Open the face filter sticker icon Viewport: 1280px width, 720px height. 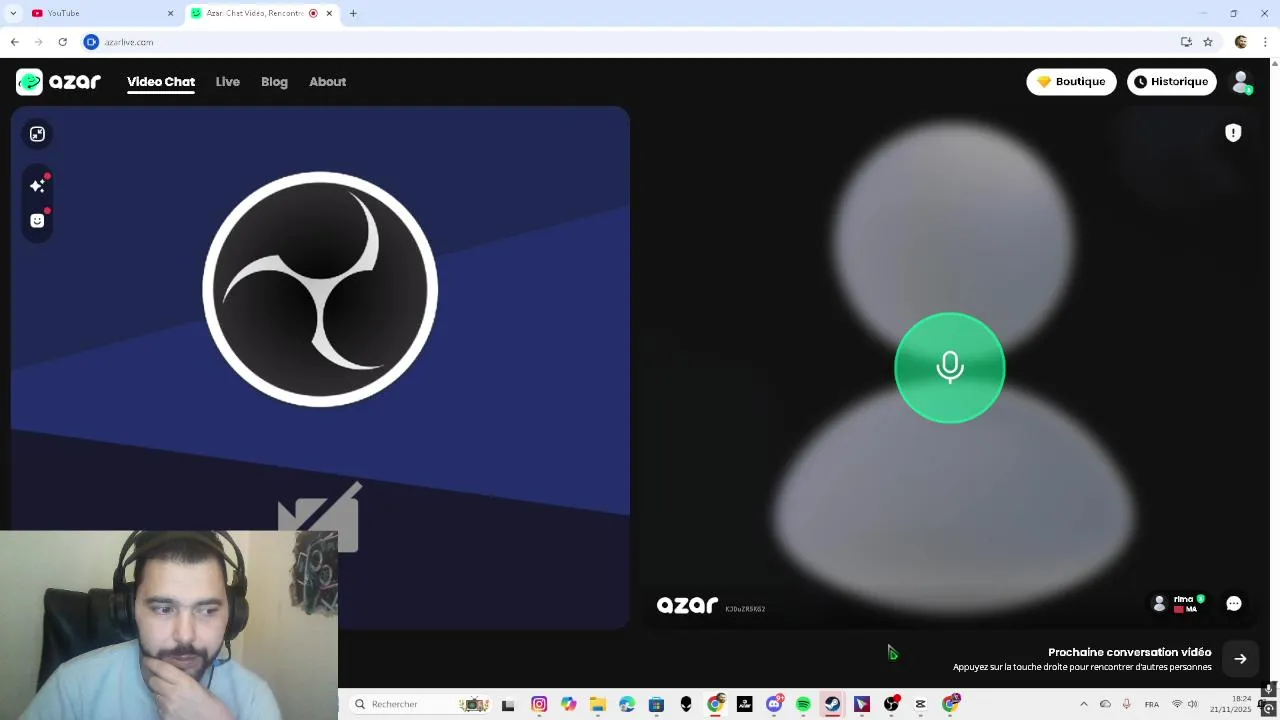click(37, 221)
